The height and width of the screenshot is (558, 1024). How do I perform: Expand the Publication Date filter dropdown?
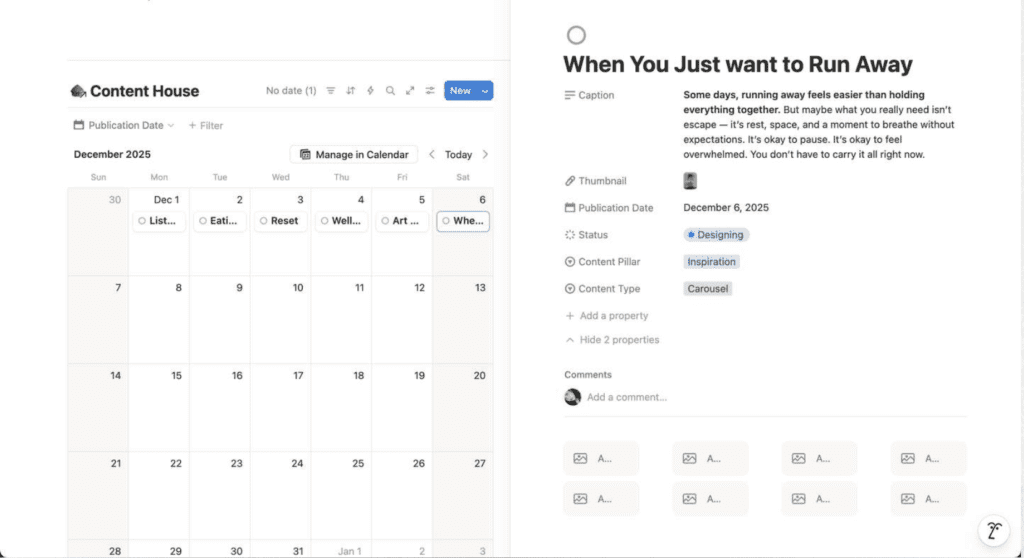click(x=124, y=126)
